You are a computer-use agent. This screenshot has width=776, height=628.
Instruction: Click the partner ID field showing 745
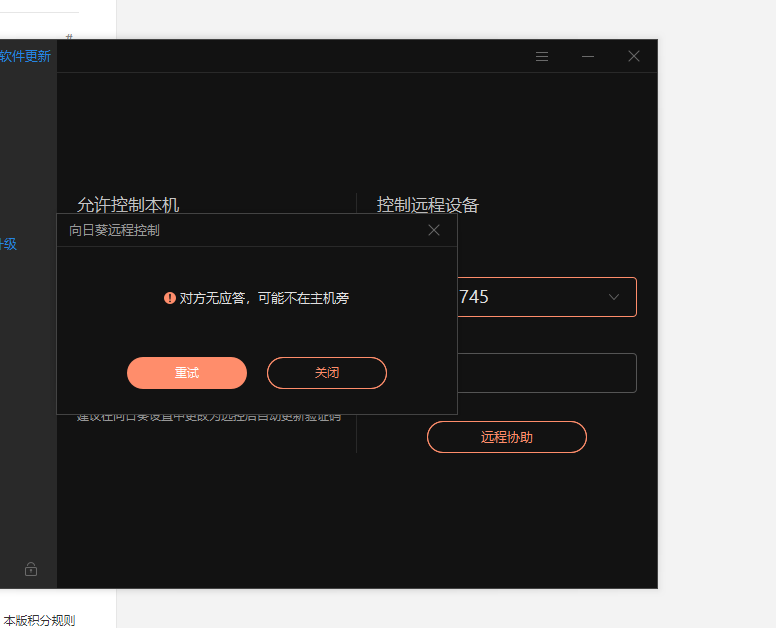(547, 297)
